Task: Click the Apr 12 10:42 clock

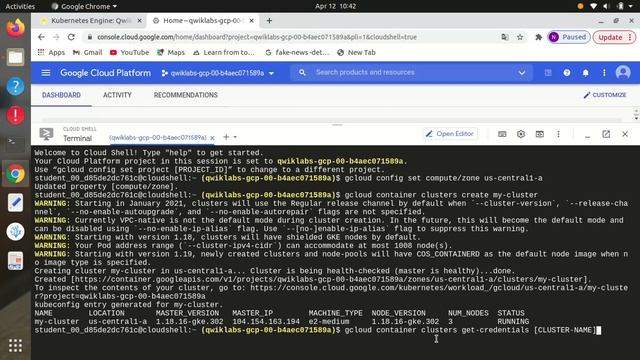Action: (336, 6)
